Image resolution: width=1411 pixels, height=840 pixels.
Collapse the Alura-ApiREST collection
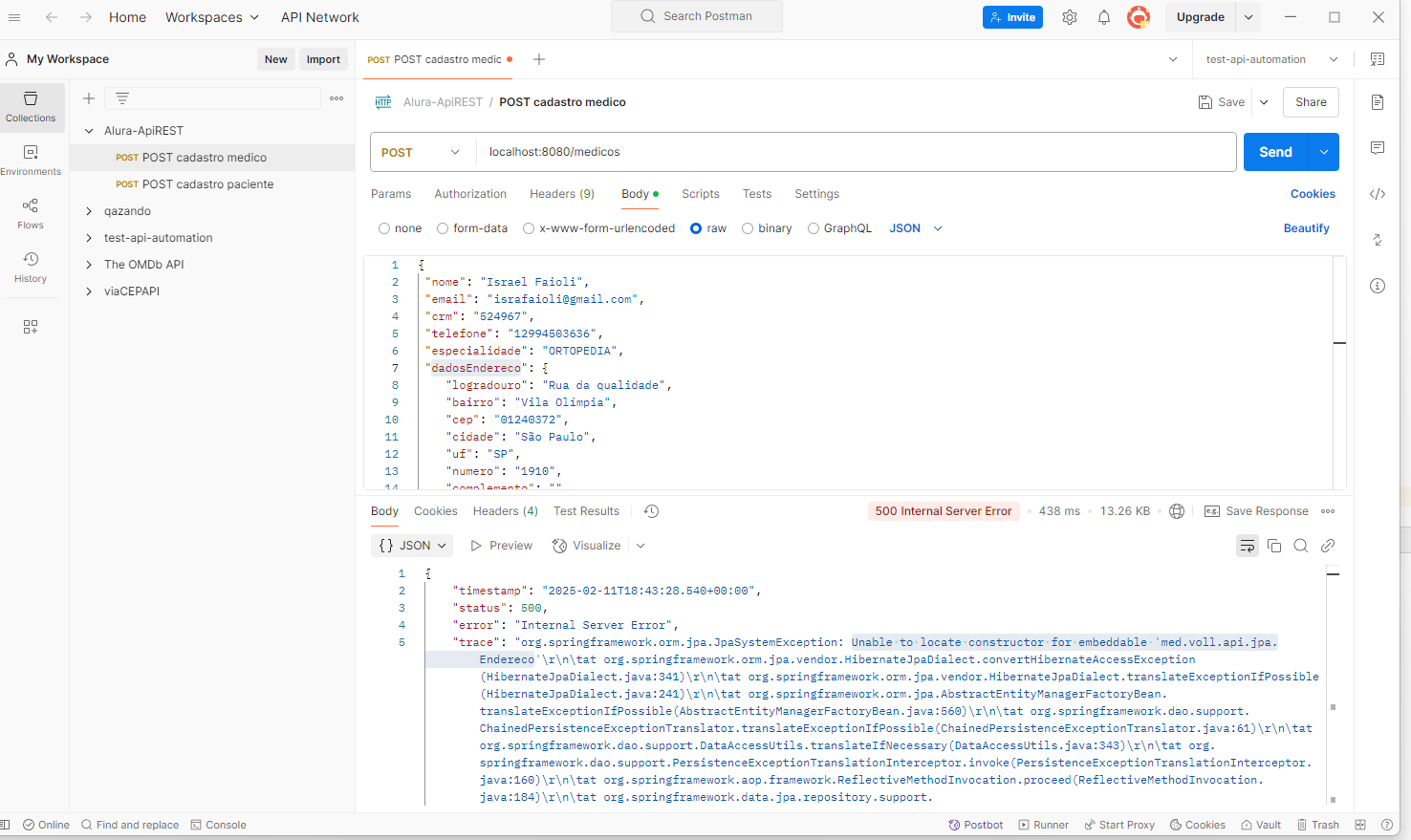coord(89,131)
